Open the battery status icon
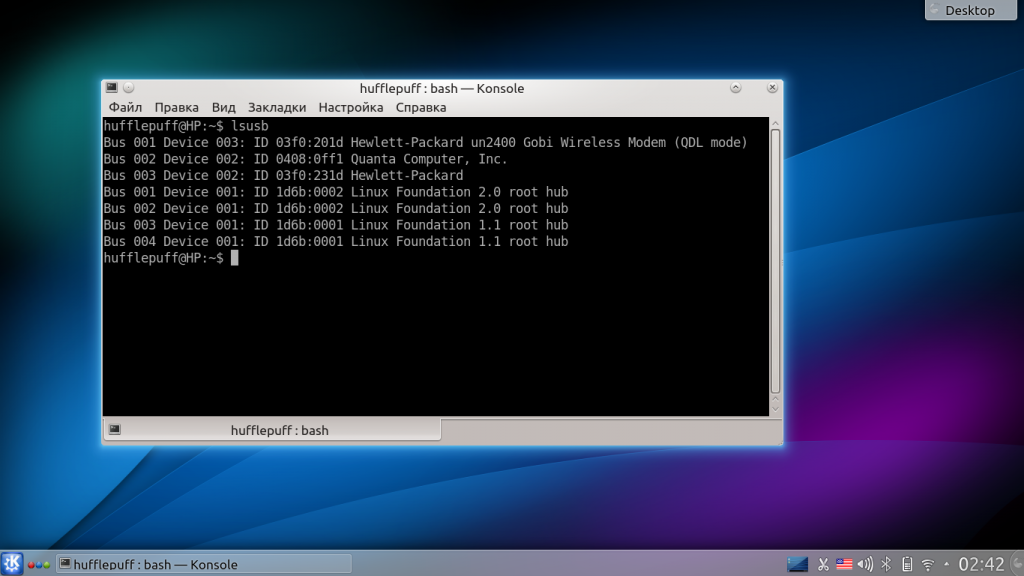 click(x=907, y=564)
